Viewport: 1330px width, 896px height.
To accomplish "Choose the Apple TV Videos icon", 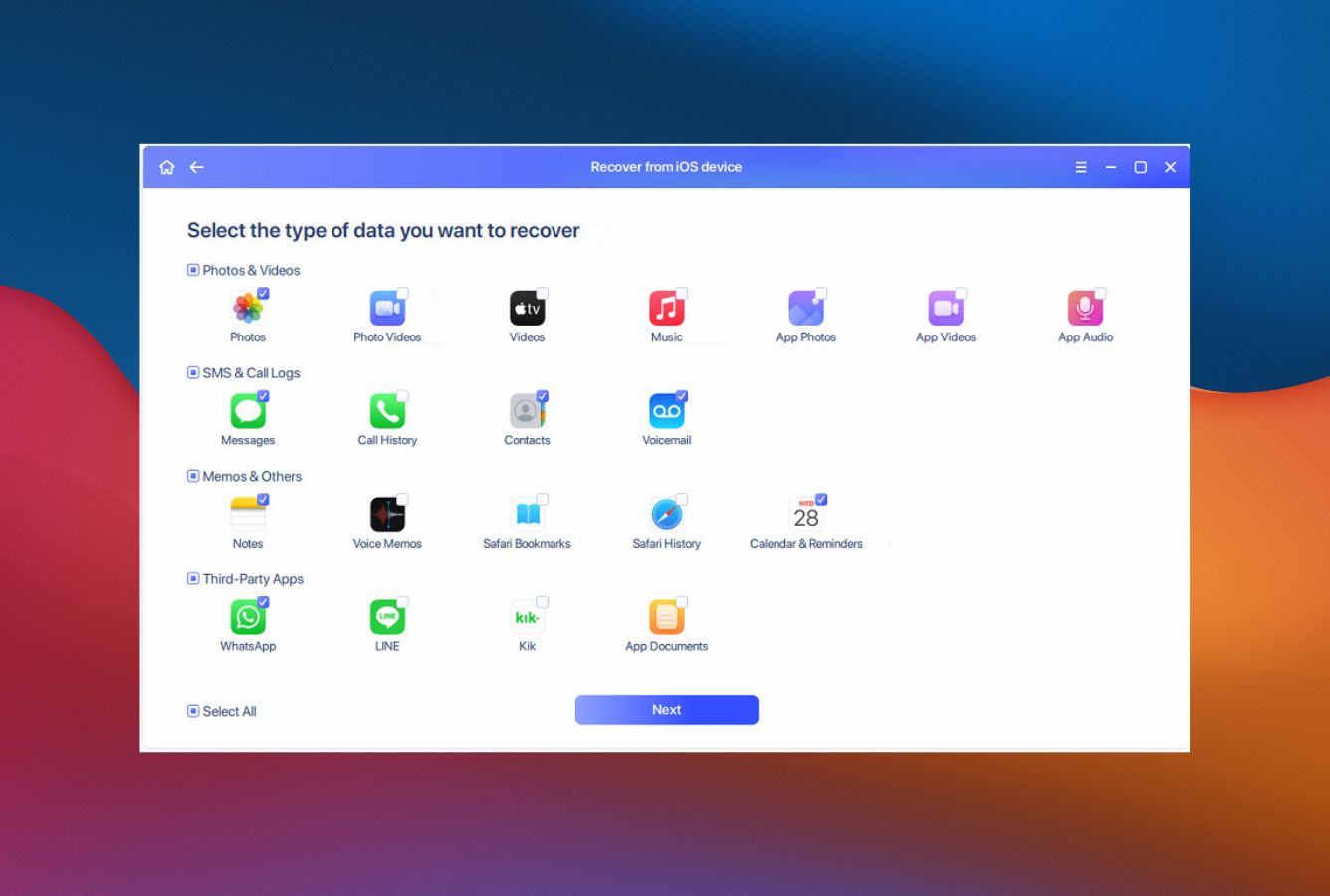I will 527,309.
